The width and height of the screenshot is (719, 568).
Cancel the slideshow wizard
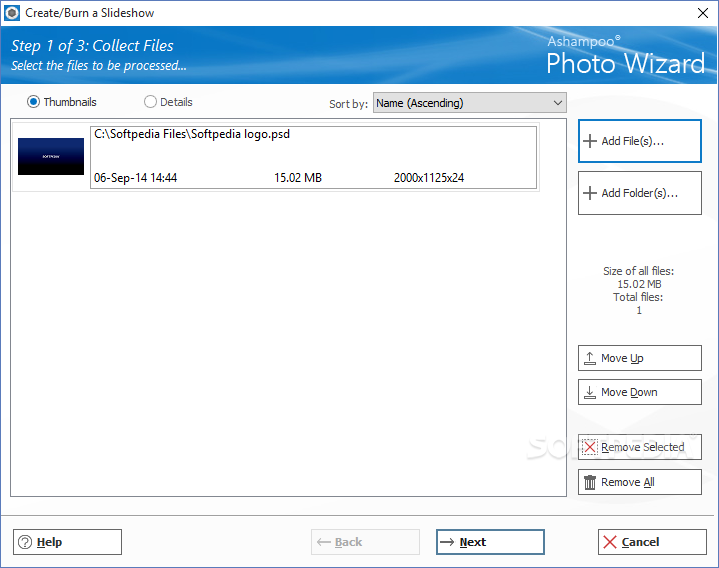coord(652,542)
